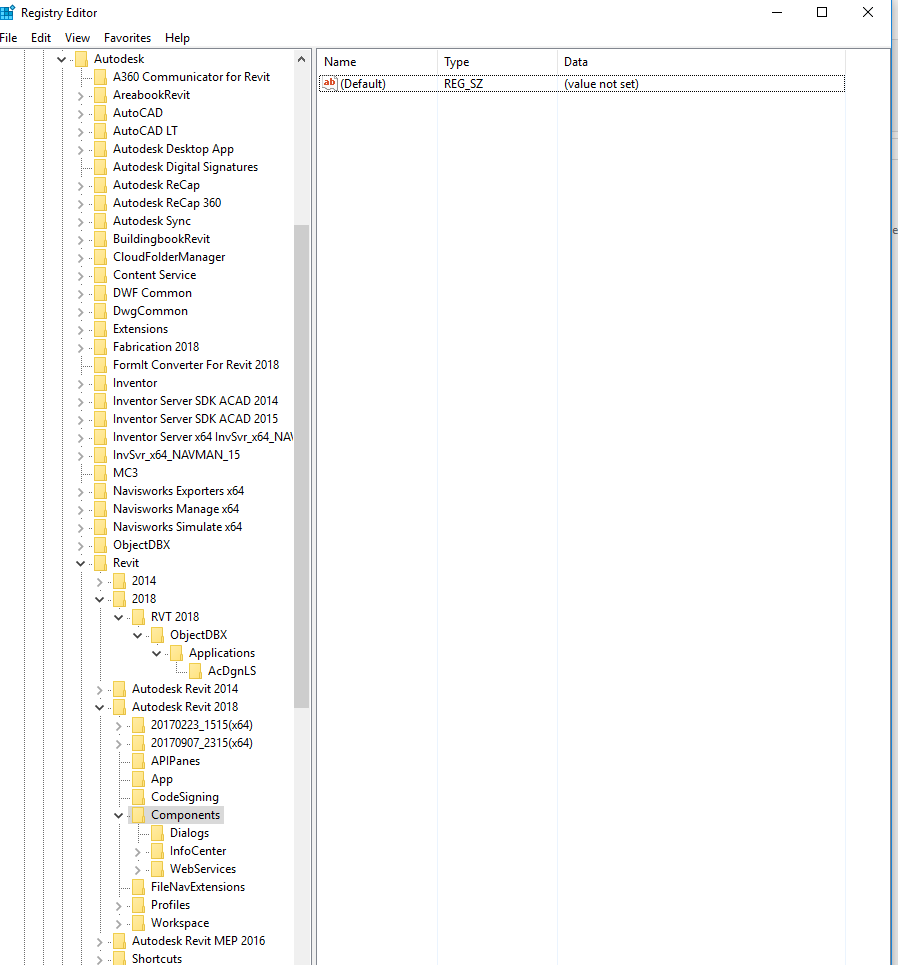This screenshot has width=898, height=965.
Task: Select the App key
Action: (162, 780)
